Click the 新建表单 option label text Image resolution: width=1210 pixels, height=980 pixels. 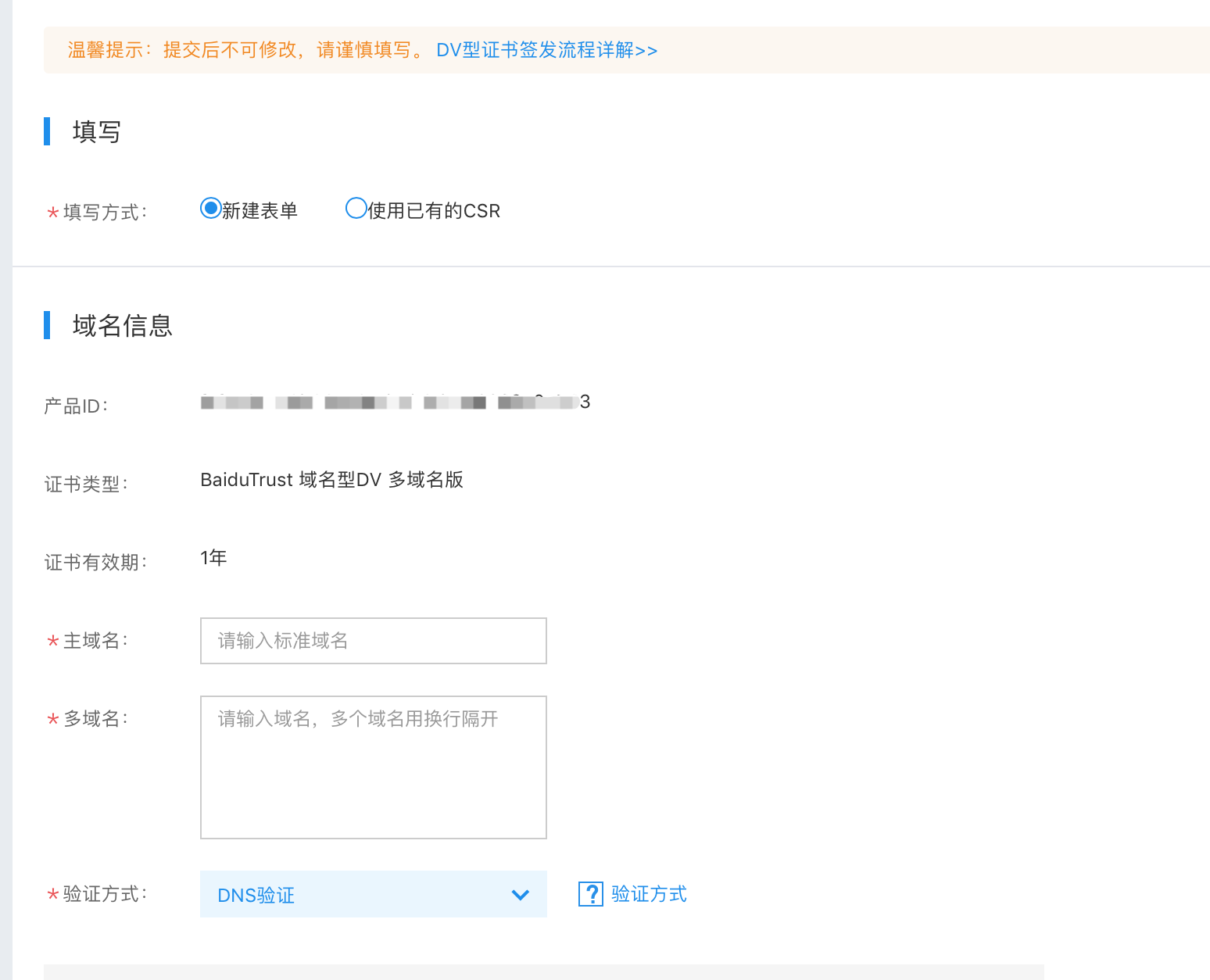pyautogui.click(x=260, y=211)
